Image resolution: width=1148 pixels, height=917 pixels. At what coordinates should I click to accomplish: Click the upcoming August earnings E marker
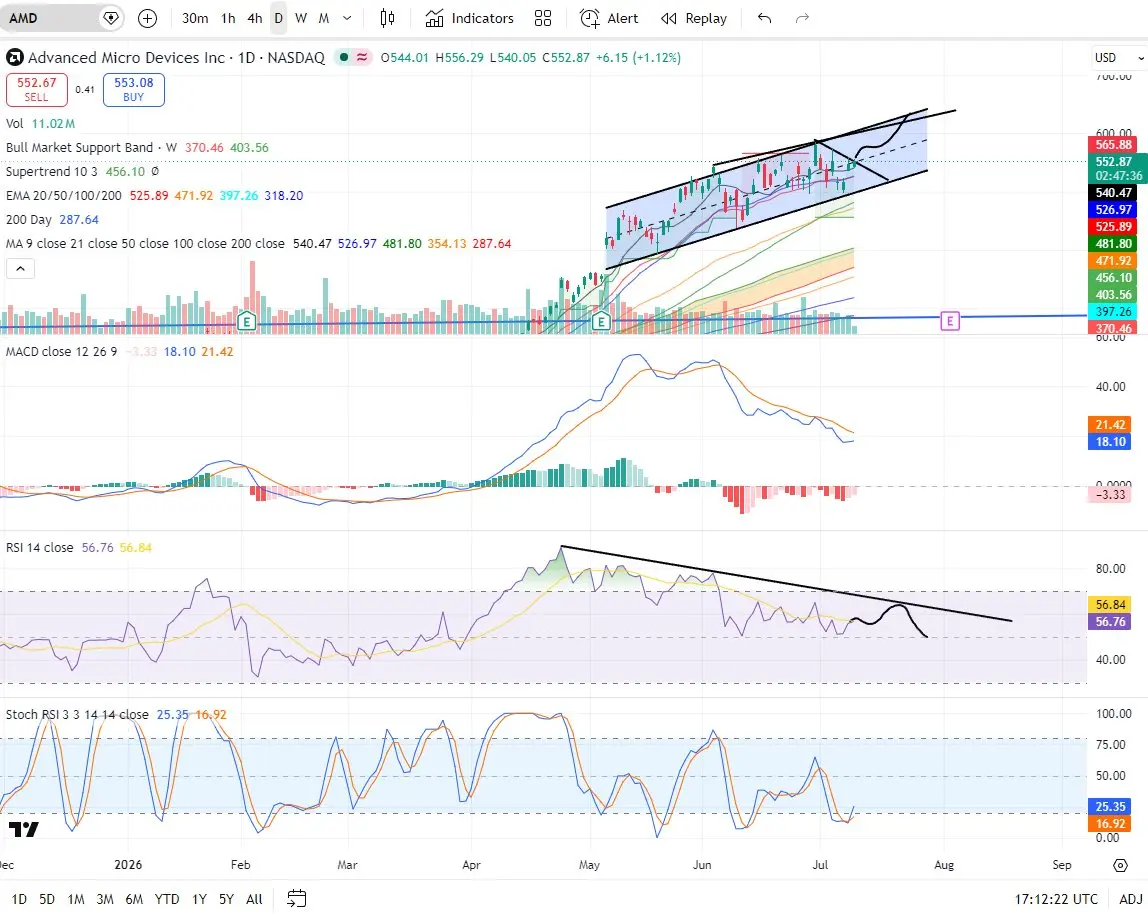[x=950, y=321]
